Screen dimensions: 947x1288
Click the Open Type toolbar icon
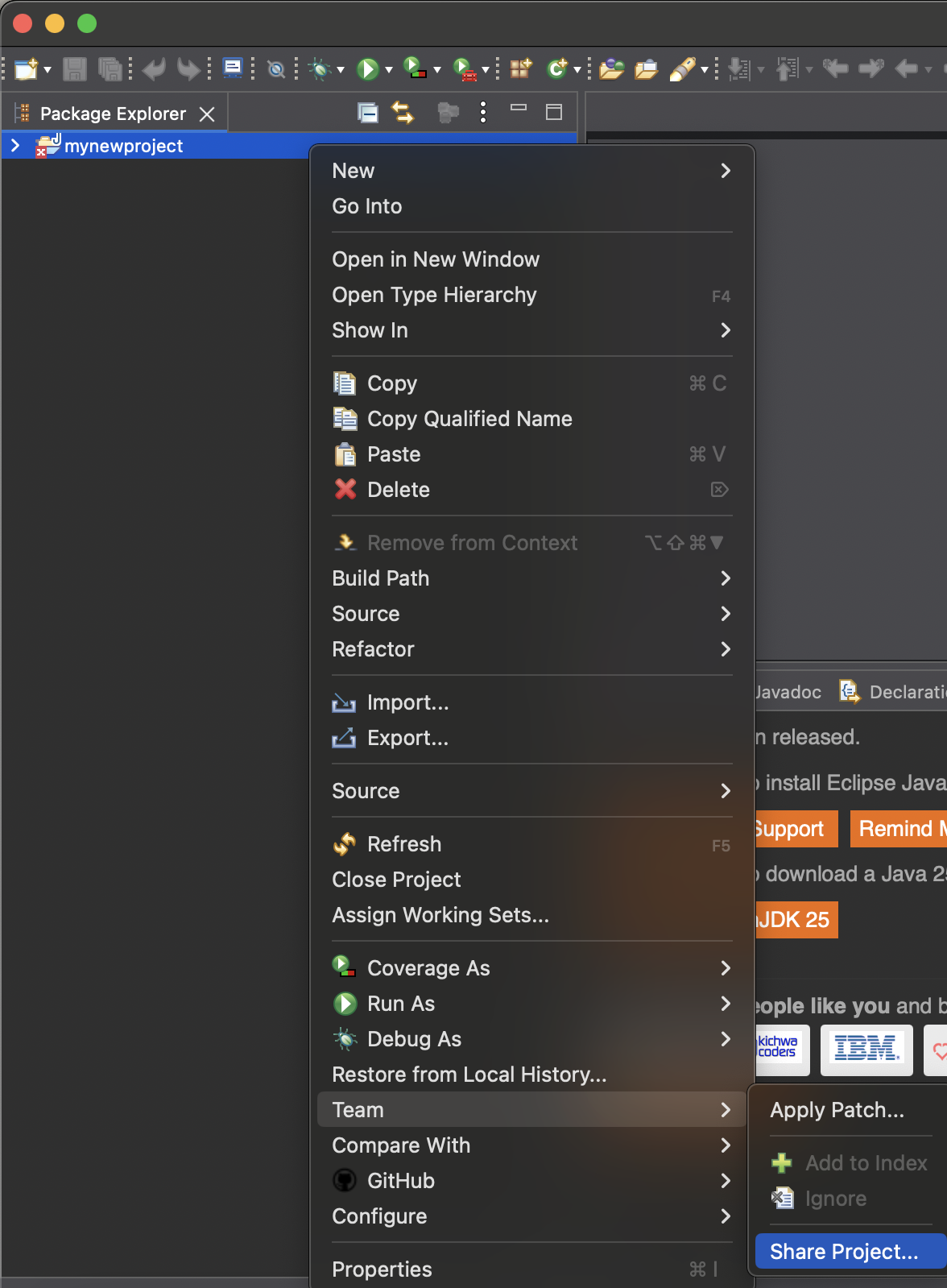(x=611, y=69)
